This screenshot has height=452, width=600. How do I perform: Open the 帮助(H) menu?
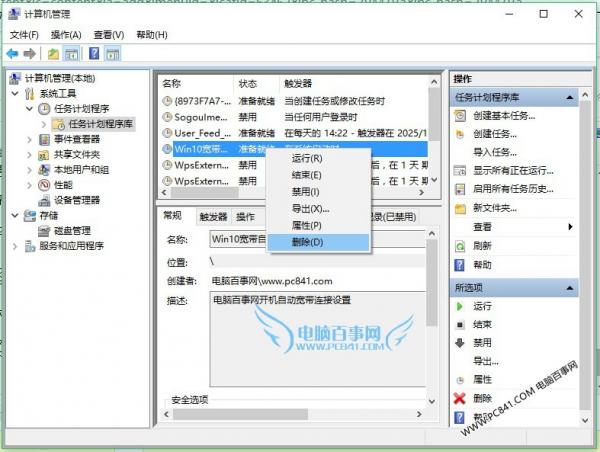(152, 35)
